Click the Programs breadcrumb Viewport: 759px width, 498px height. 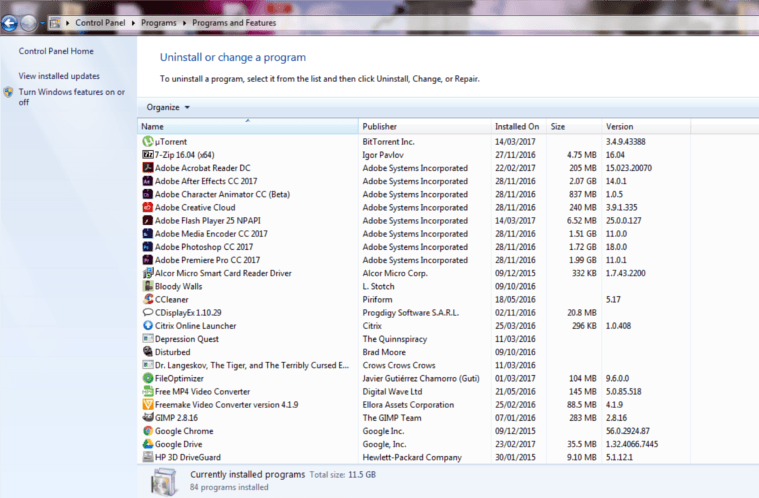pos(159,23)
